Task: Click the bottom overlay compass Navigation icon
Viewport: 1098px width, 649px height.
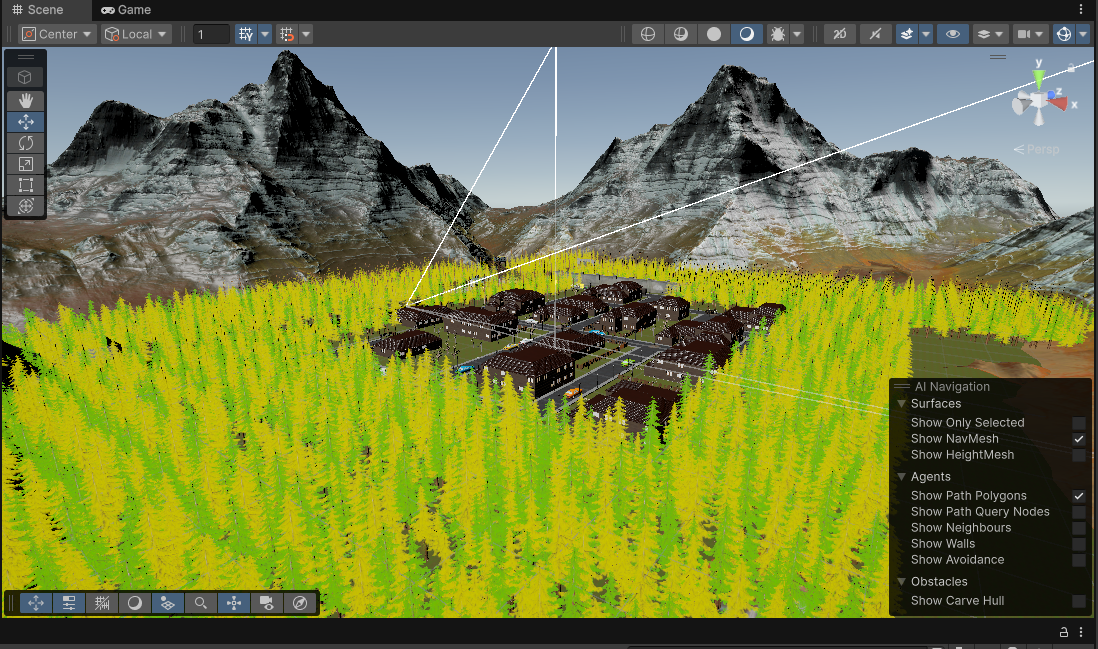Action: pos(300,603)
